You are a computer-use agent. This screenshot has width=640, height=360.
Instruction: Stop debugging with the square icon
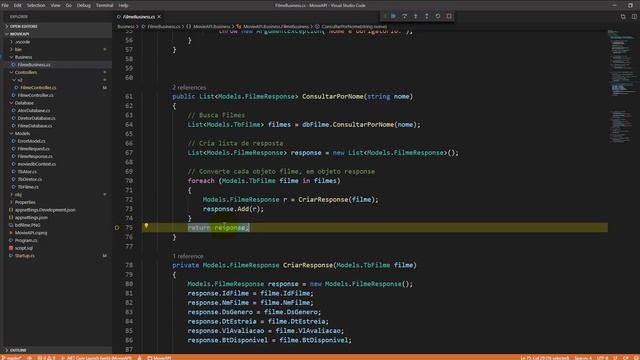(449, 16)
